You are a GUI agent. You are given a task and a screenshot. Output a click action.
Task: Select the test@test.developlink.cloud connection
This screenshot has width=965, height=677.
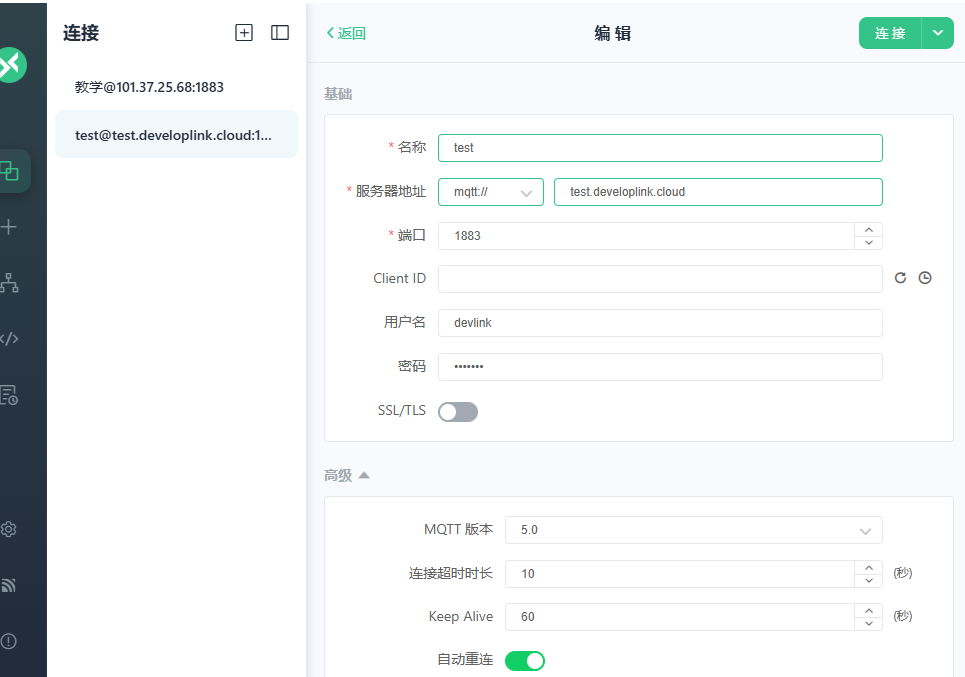[x=176, y=135]
